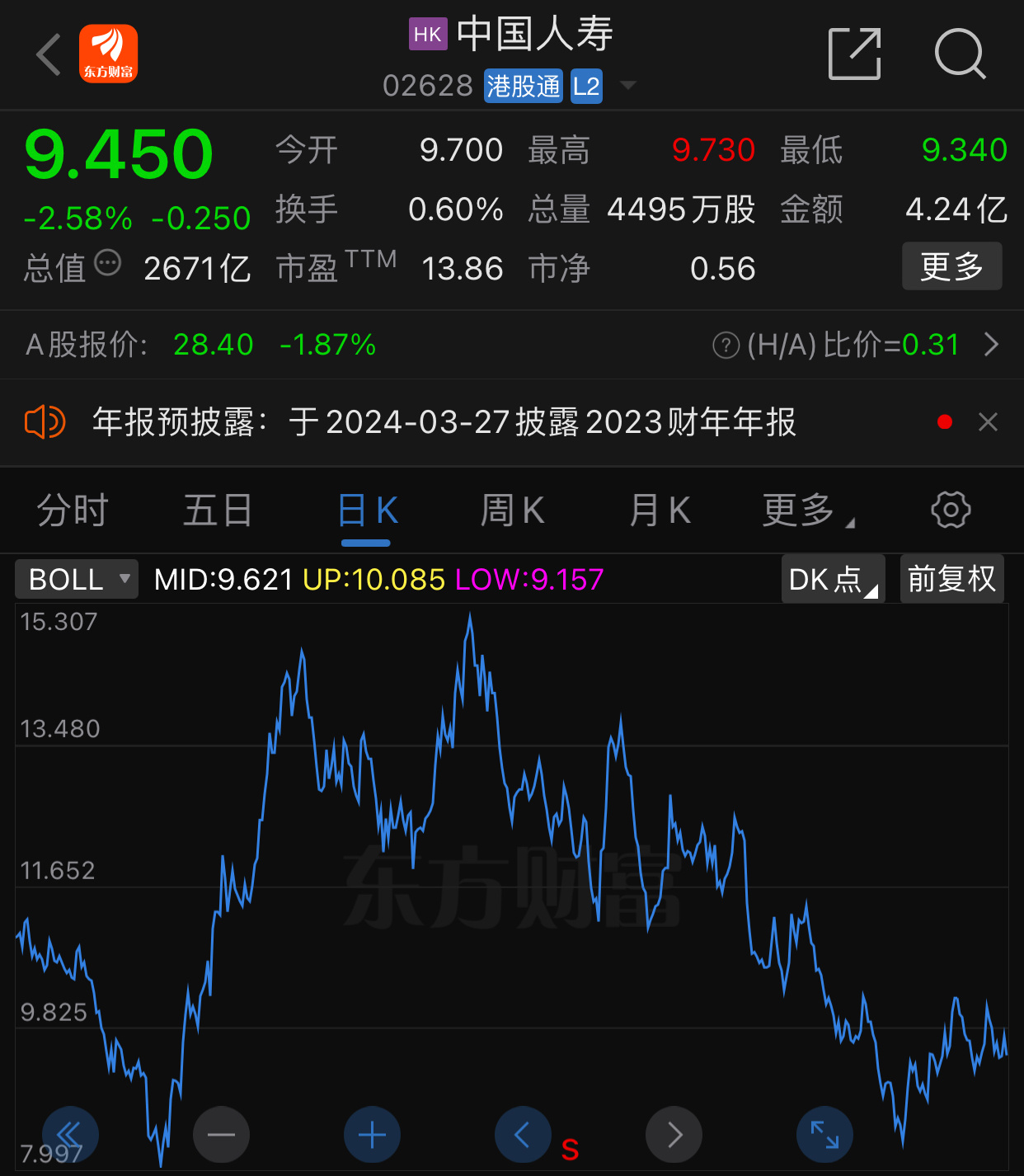Viewport: 1024px width, 1176px height.
Task: Click the zoom in plus button
Action: pos(372,1135)
